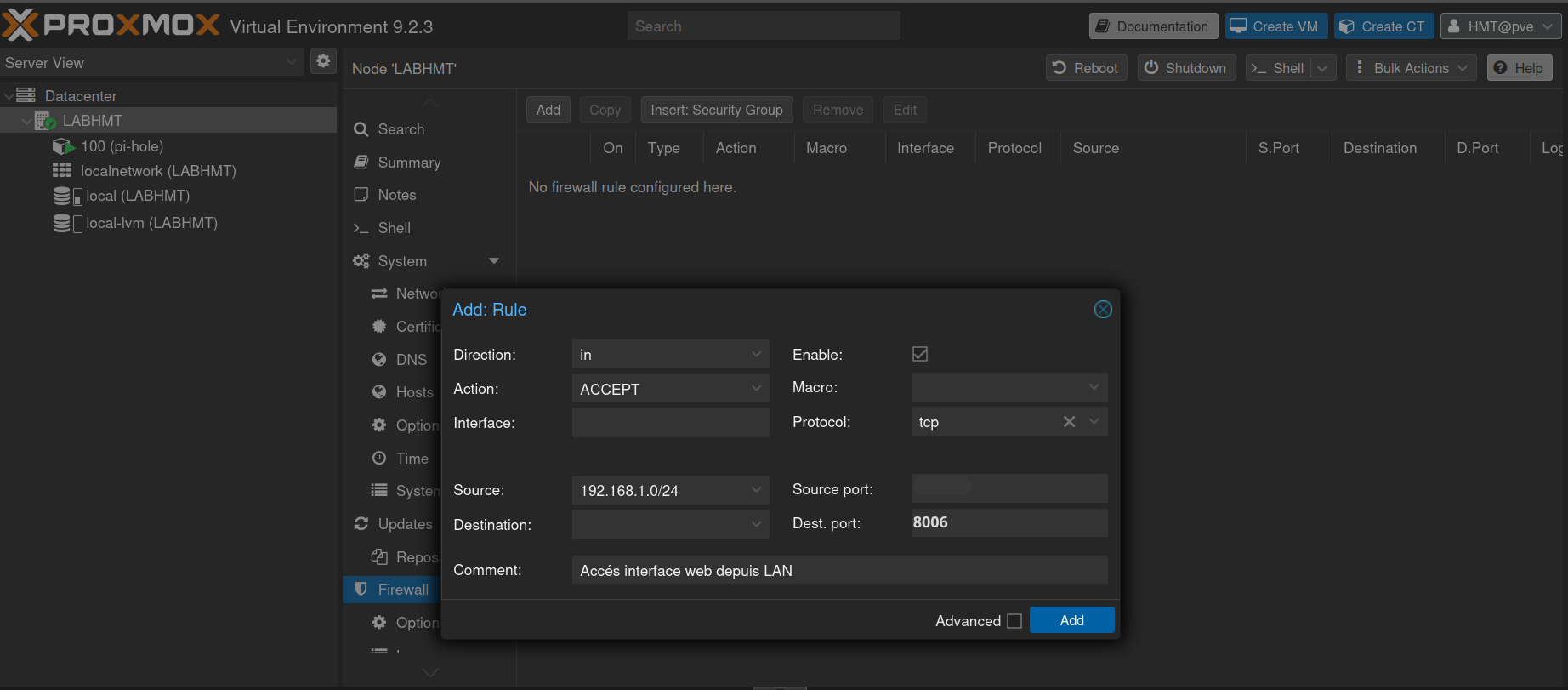Click the localnetwork grid icon
The image size is (1568, 690).
point(62,170)
